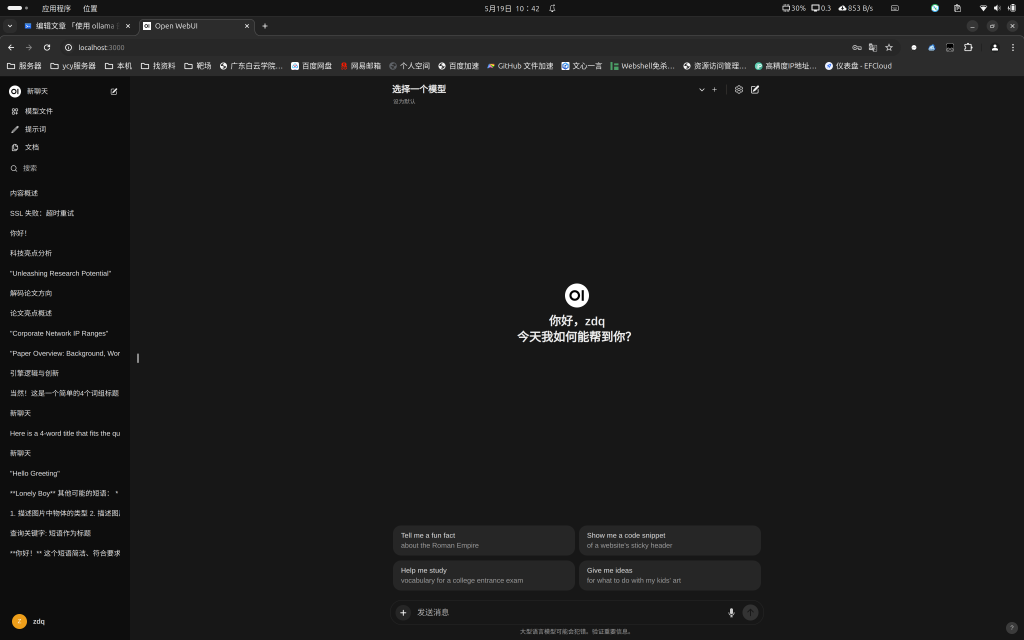Click the 'Tell me a fun fact' suggestion

[483, 540]
